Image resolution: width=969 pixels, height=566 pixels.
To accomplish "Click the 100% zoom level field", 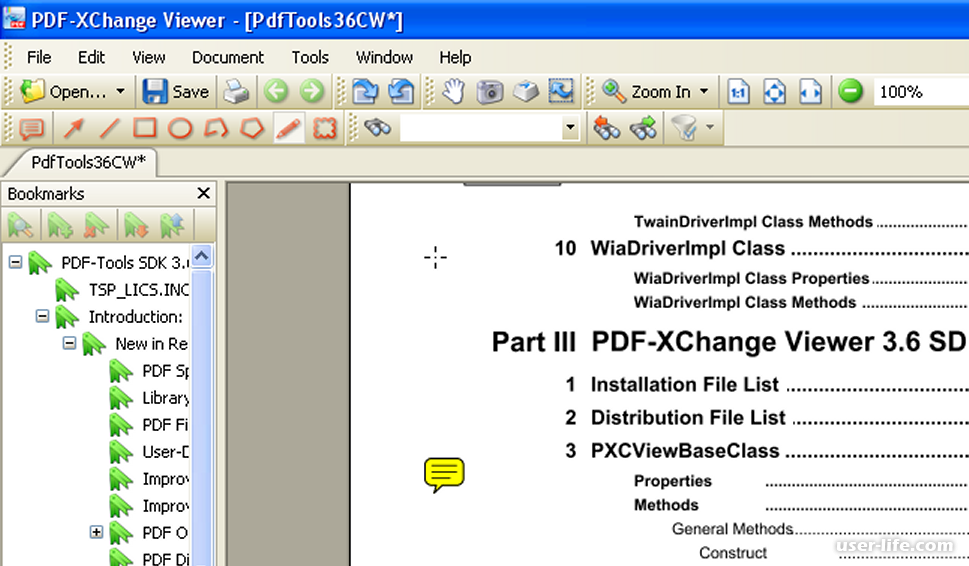I will tap(920, 92).
